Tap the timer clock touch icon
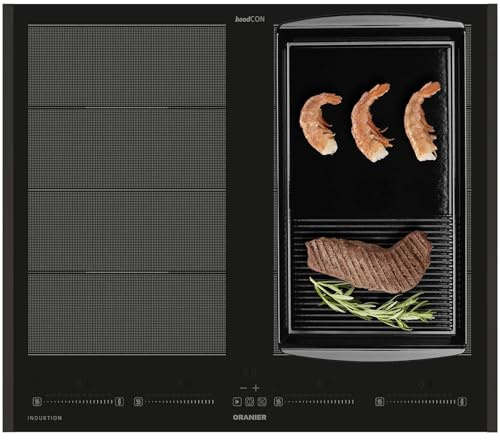500x440 pixels. 249,402
